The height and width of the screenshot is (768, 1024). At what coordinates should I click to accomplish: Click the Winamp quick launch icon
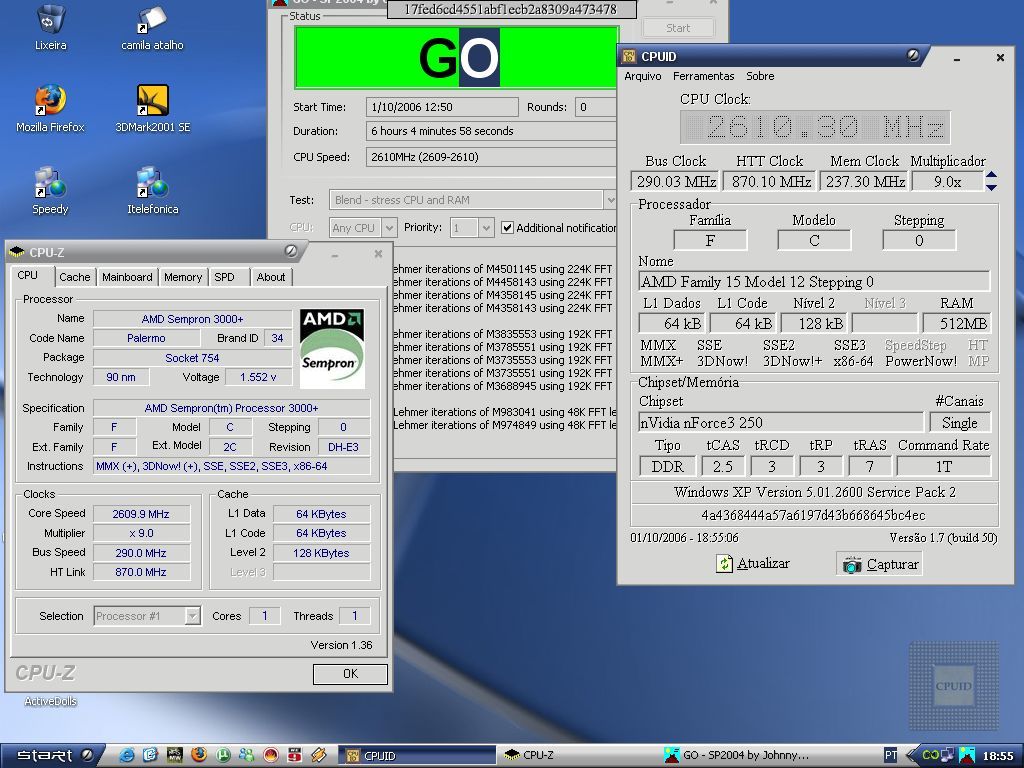[318, 755]
